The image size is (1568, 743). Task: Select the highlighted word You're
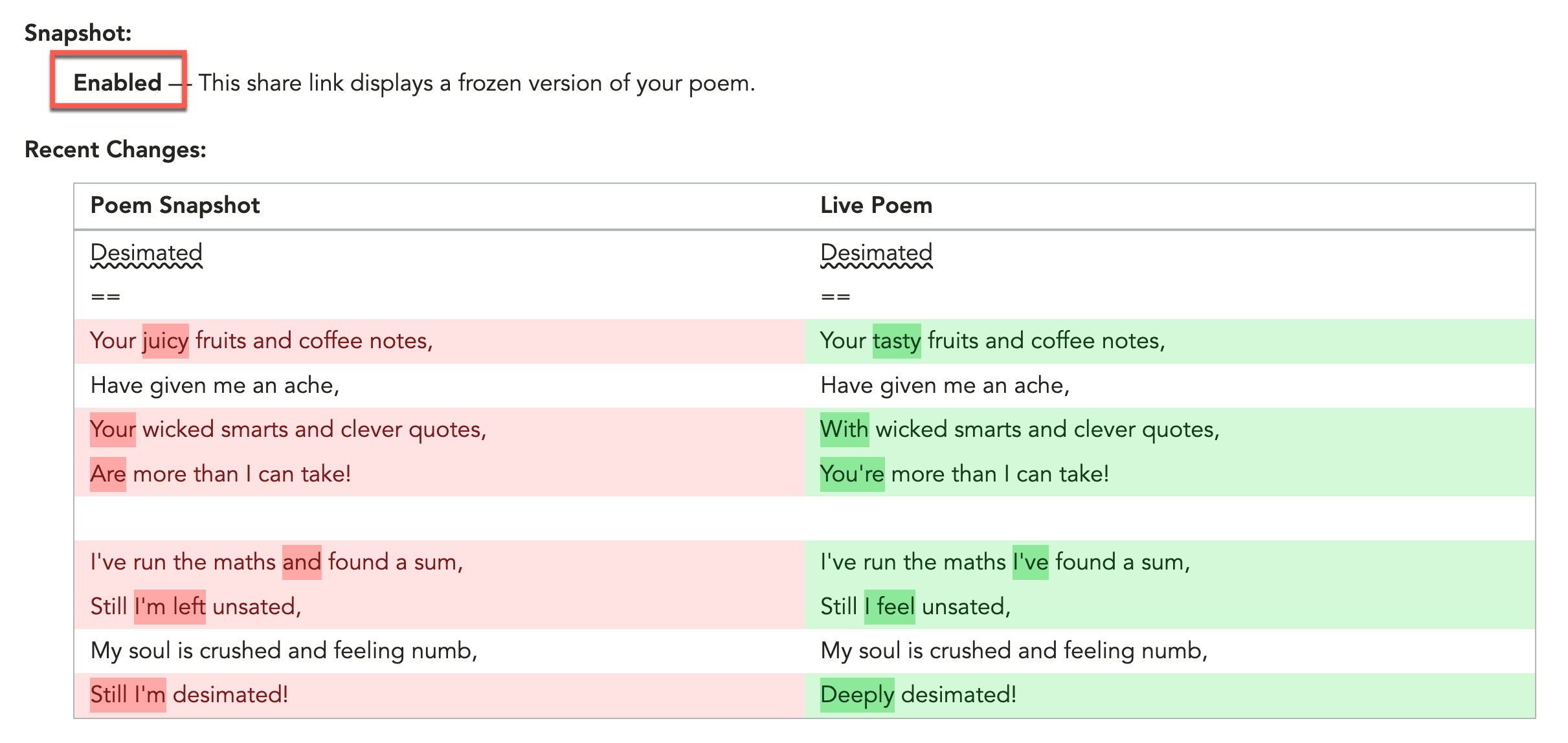coord(852,474)
